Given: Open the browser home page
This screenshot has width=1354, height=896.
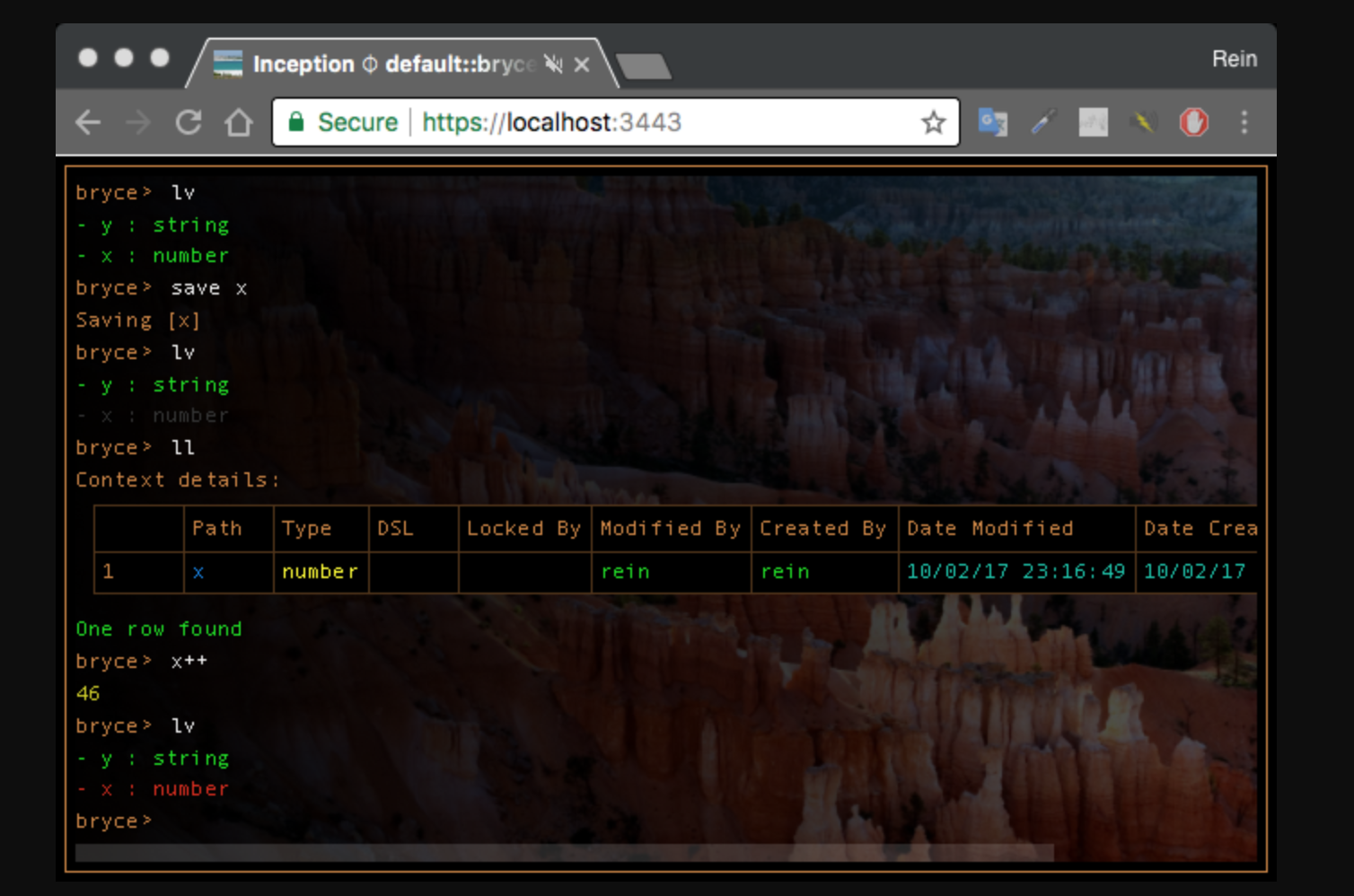Looking at the screenshot, I should tap(239, 122).
